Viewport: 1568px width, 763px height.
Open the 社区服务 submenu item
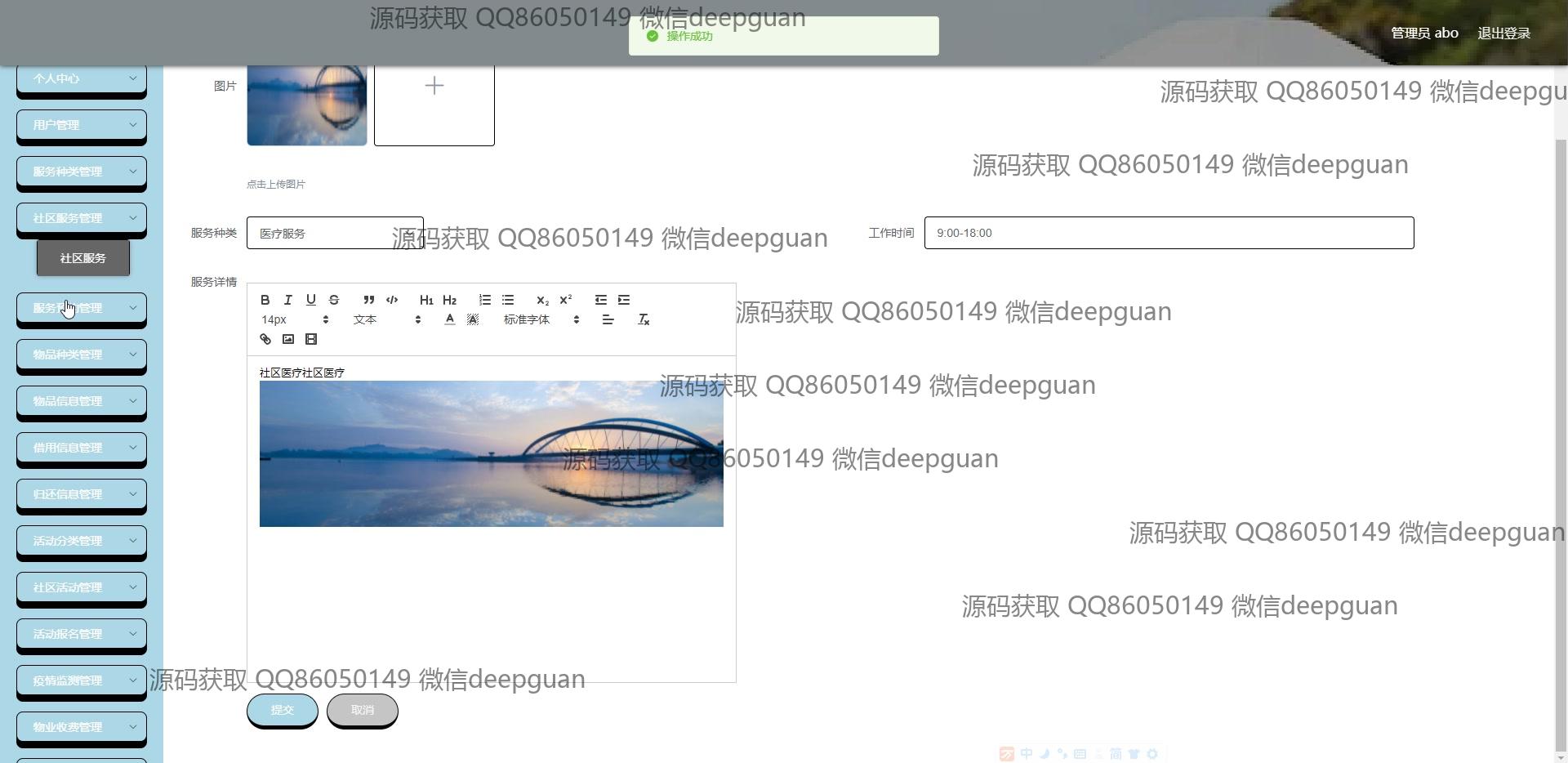(x=82, y=258)
